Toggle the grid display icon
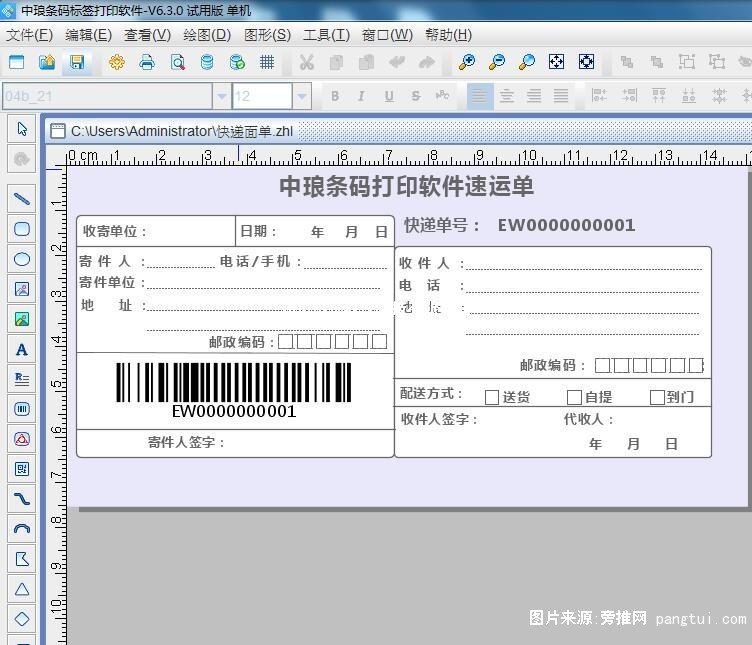Screen dimensions: 752x645 [267, 62]
